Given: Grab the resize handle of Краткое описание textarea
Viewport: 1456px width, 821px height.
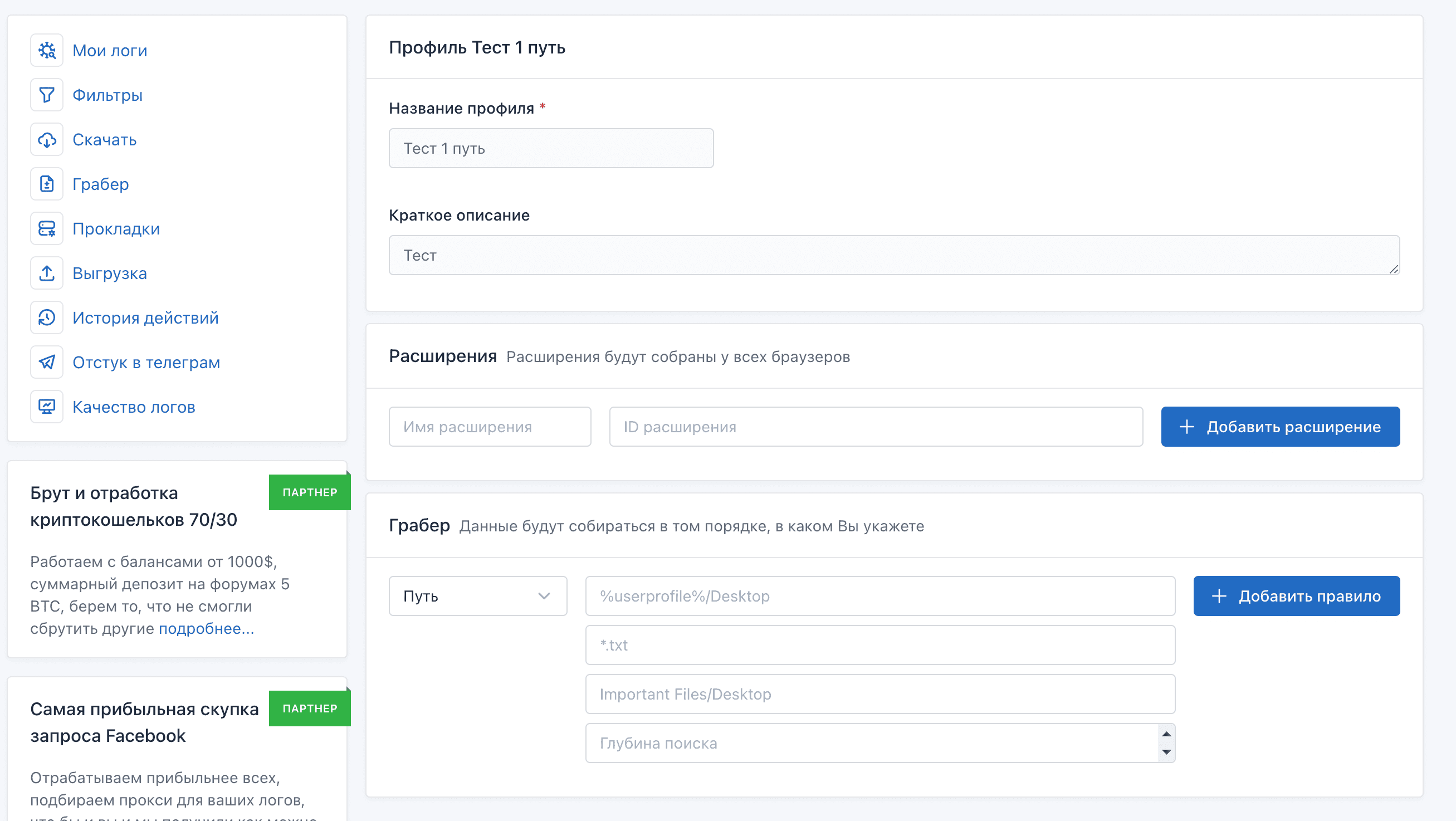Looking at the screenshot, I should [1394, 270].
